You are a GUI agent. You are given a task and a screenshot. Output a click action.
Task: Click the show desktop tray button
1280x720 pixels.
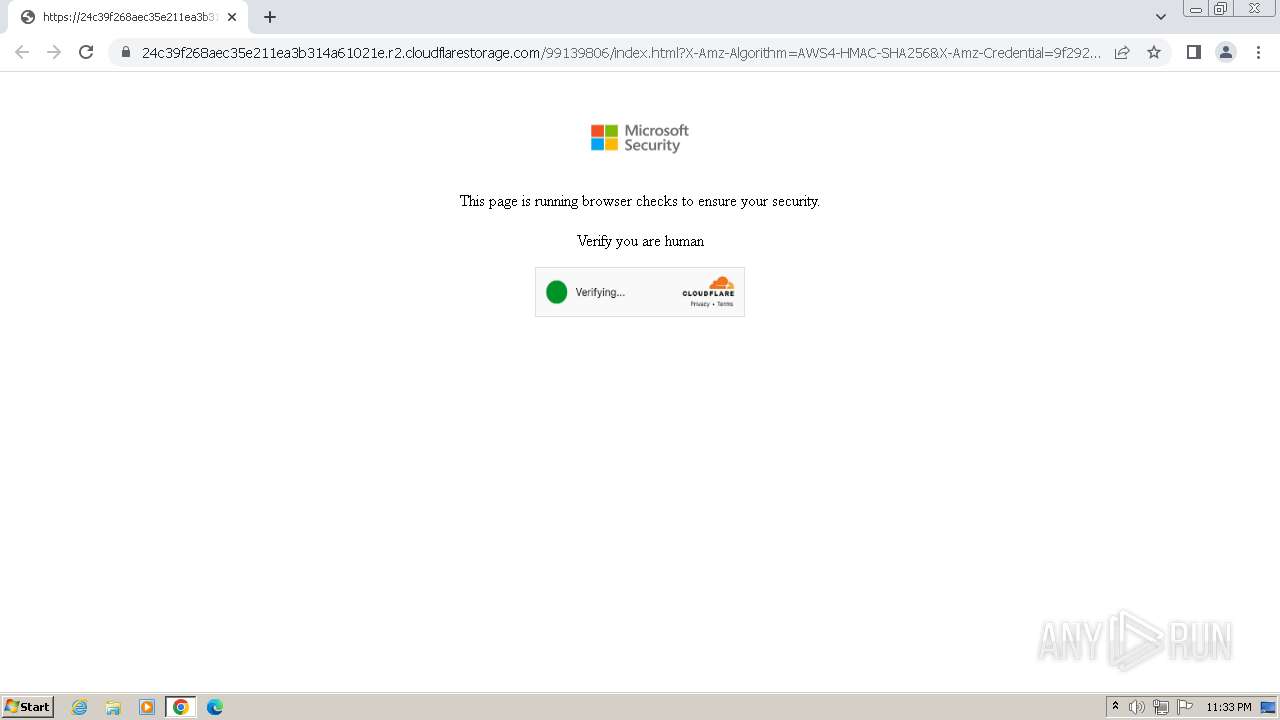tap(1268, 707)
